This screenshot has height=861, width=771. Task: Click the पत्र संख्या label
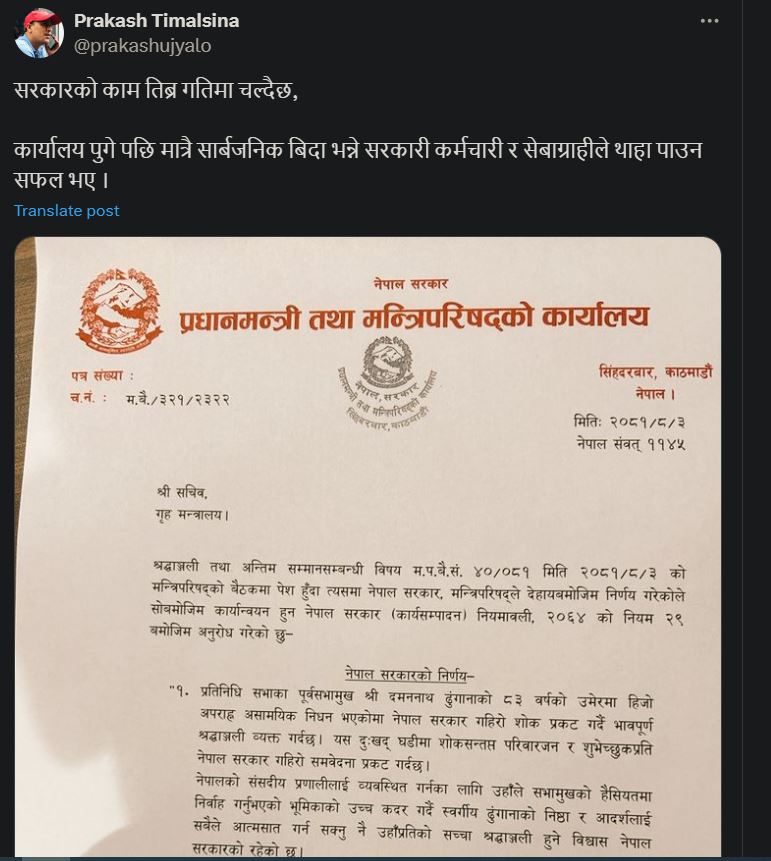click(102, 376)
